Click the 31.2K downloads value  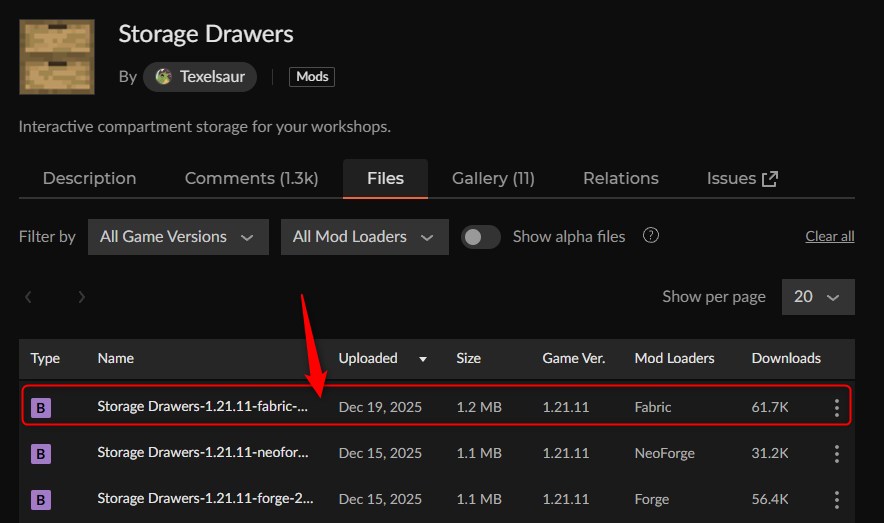tap(770, 453)
